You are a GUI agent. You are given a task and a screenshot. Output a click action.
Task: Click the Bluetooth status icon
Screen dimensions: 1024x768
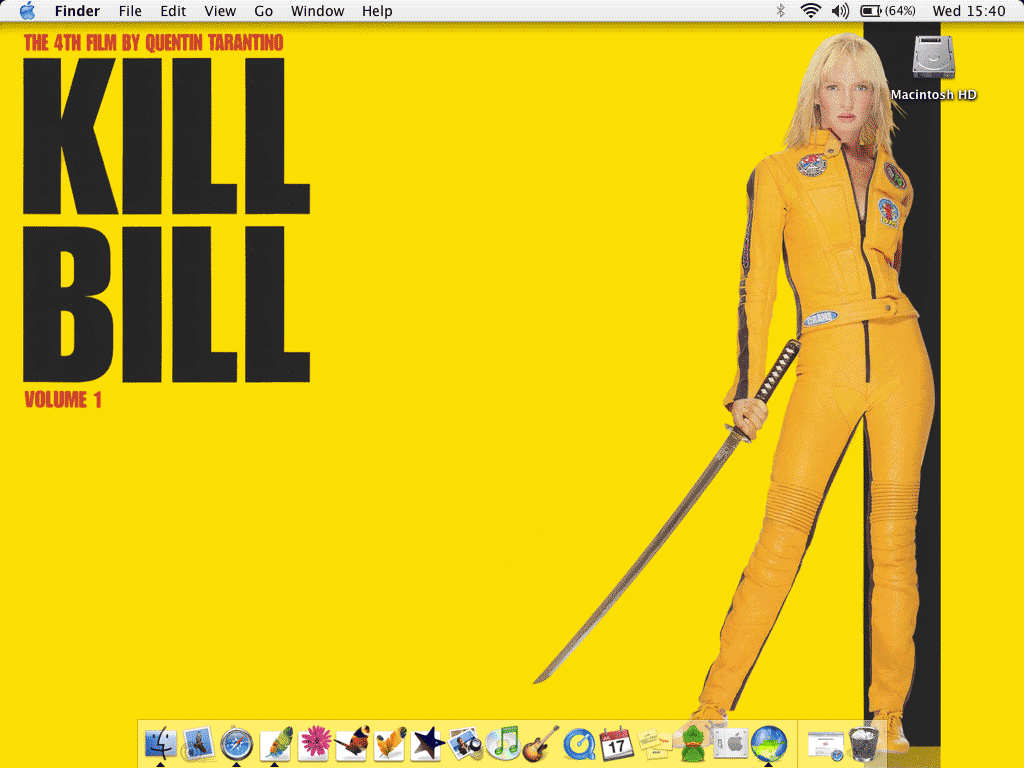pos(780,10)
